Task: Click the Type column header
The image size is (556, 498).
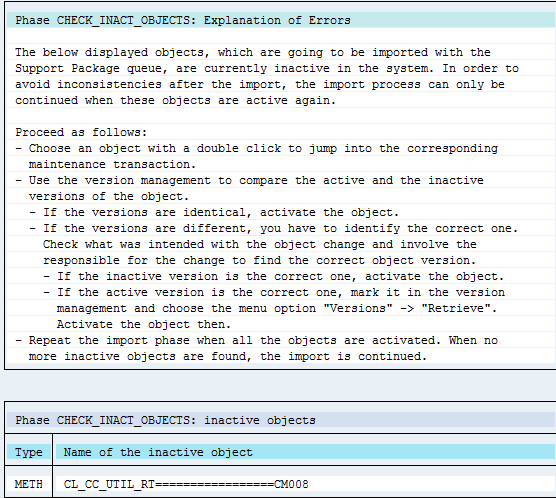Action: pos(28,452)
